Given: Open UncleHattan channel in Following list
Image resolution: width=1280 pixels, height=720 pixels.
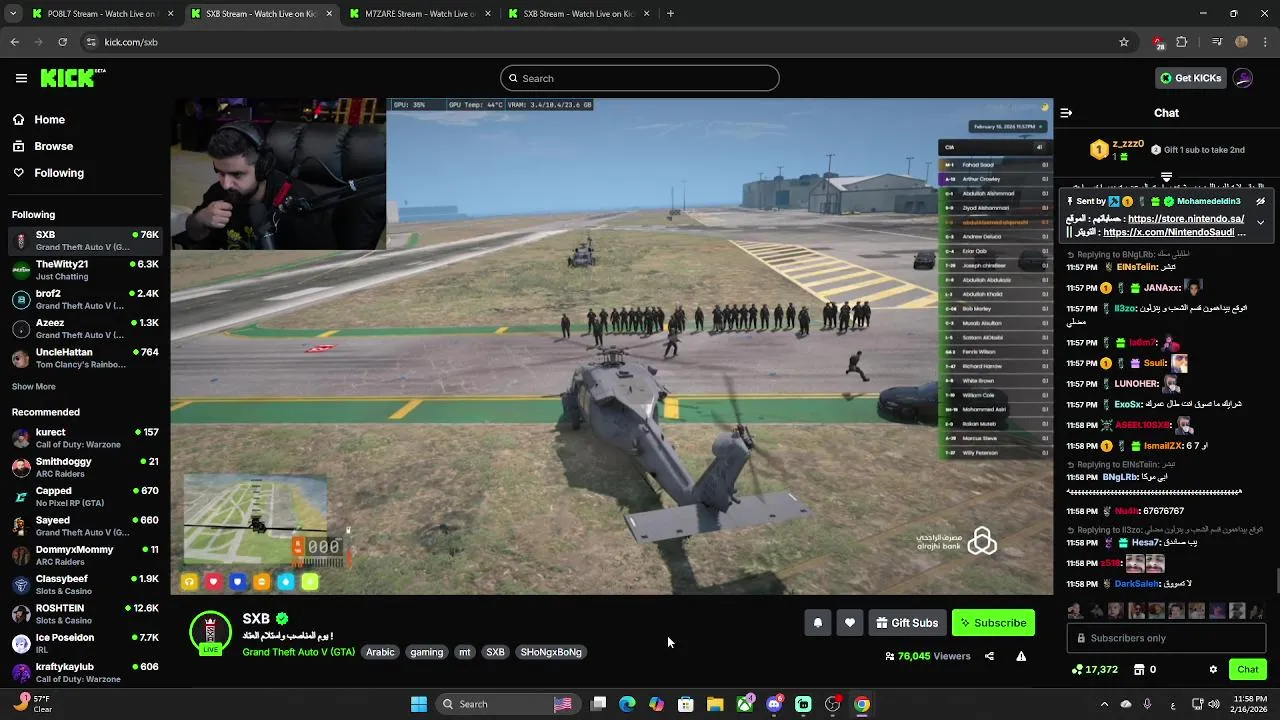Looking at the screenshot, I should [x=85, y=358].
